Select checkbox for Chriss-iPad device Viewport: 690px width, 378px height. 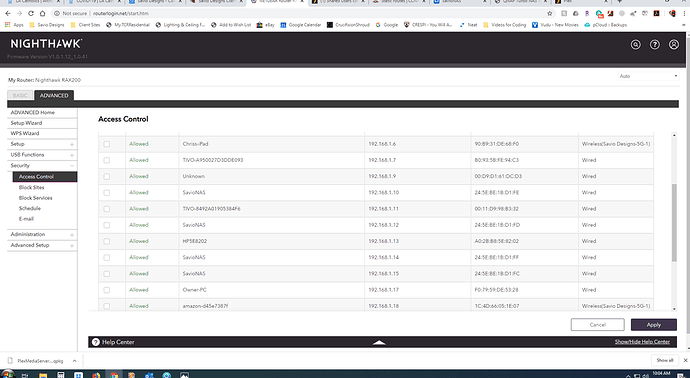tap(106, 144)
